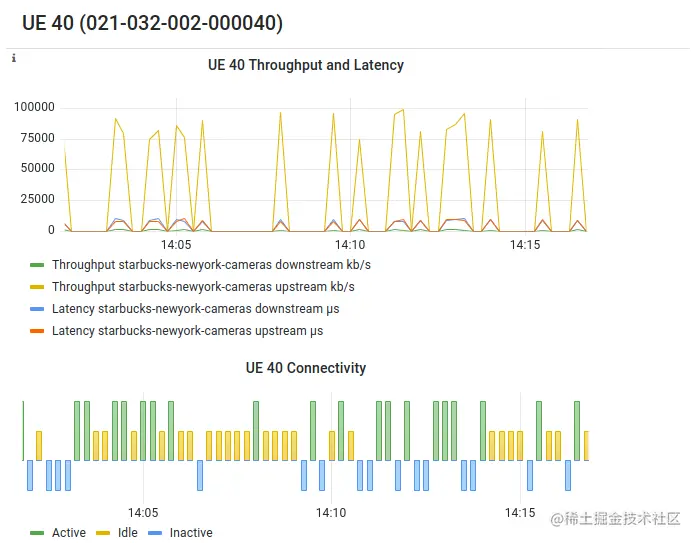
Task: Open UE 40 Throughput and Latency panel title
Action: tap(306, 65)
